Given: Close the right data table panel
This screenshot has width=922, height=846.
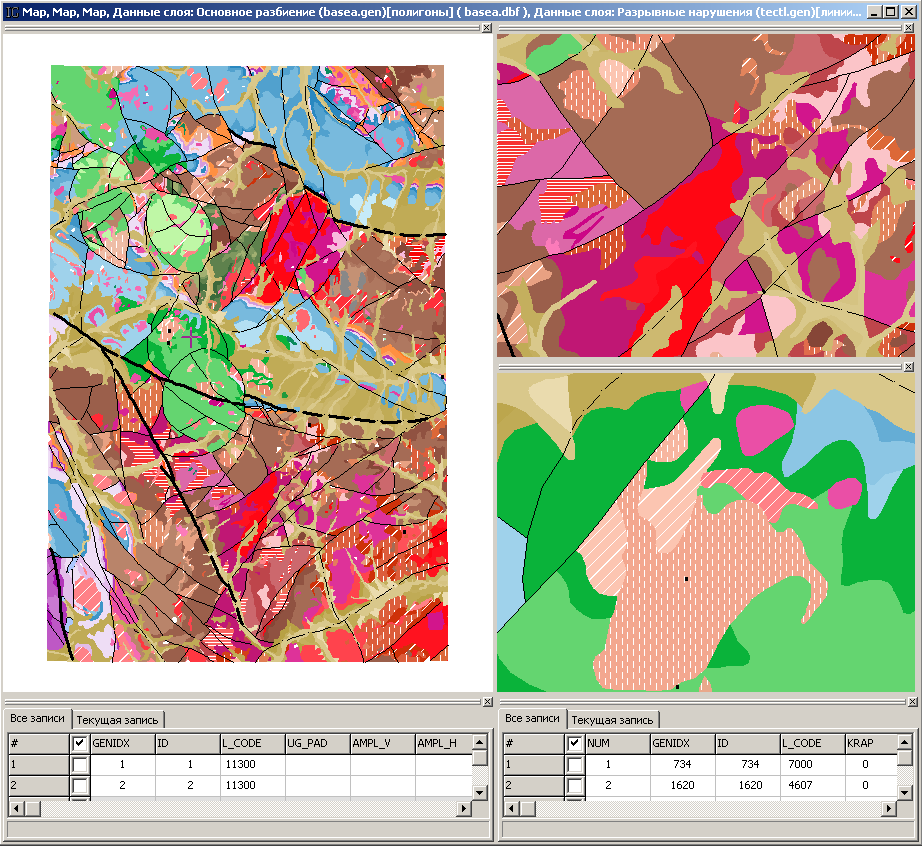Looking at the screenshot, I should (x=913, y=702).
